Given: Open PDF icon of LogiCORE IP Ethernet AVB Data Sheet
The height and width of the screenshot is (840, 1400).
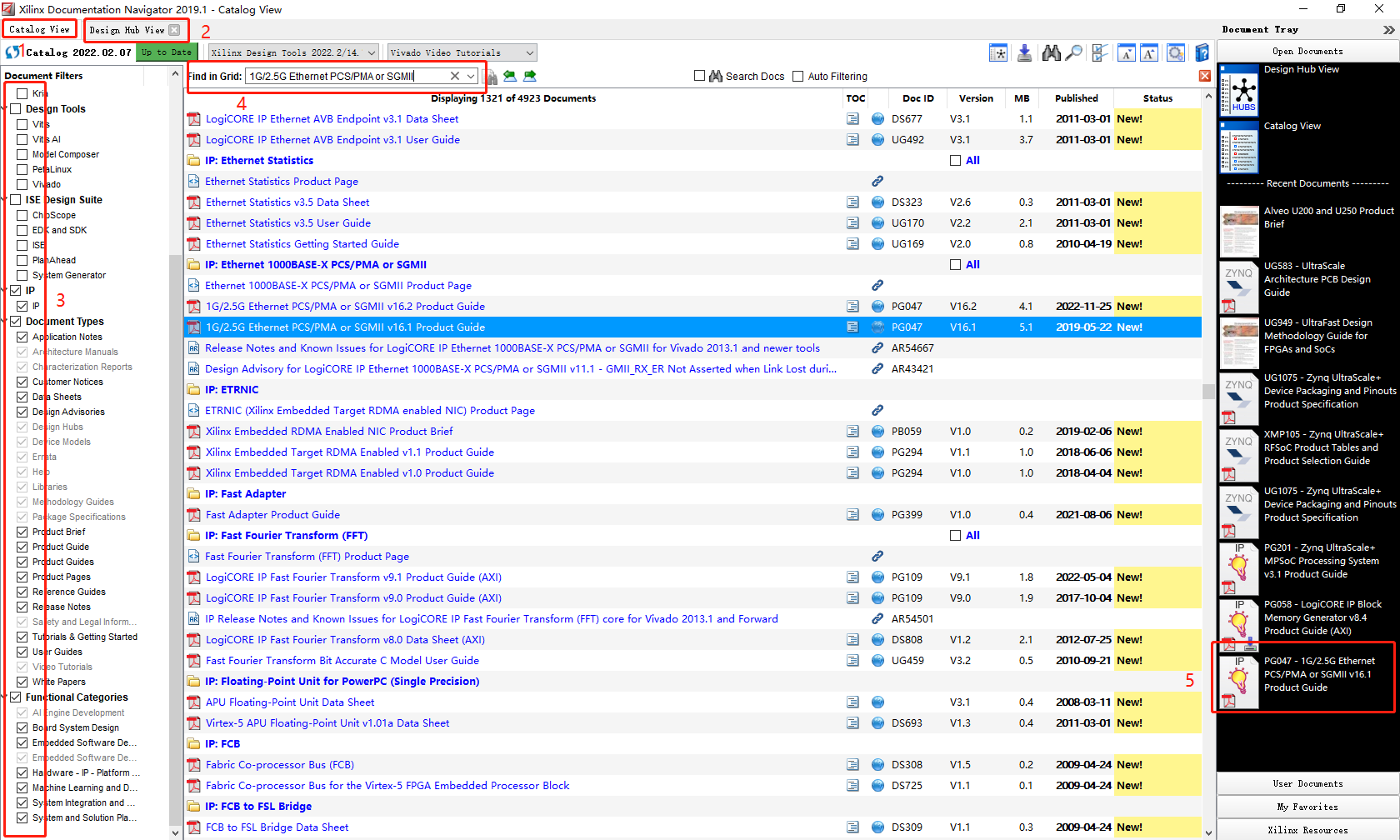Looking at the screenshot, I should coord(193,119).
